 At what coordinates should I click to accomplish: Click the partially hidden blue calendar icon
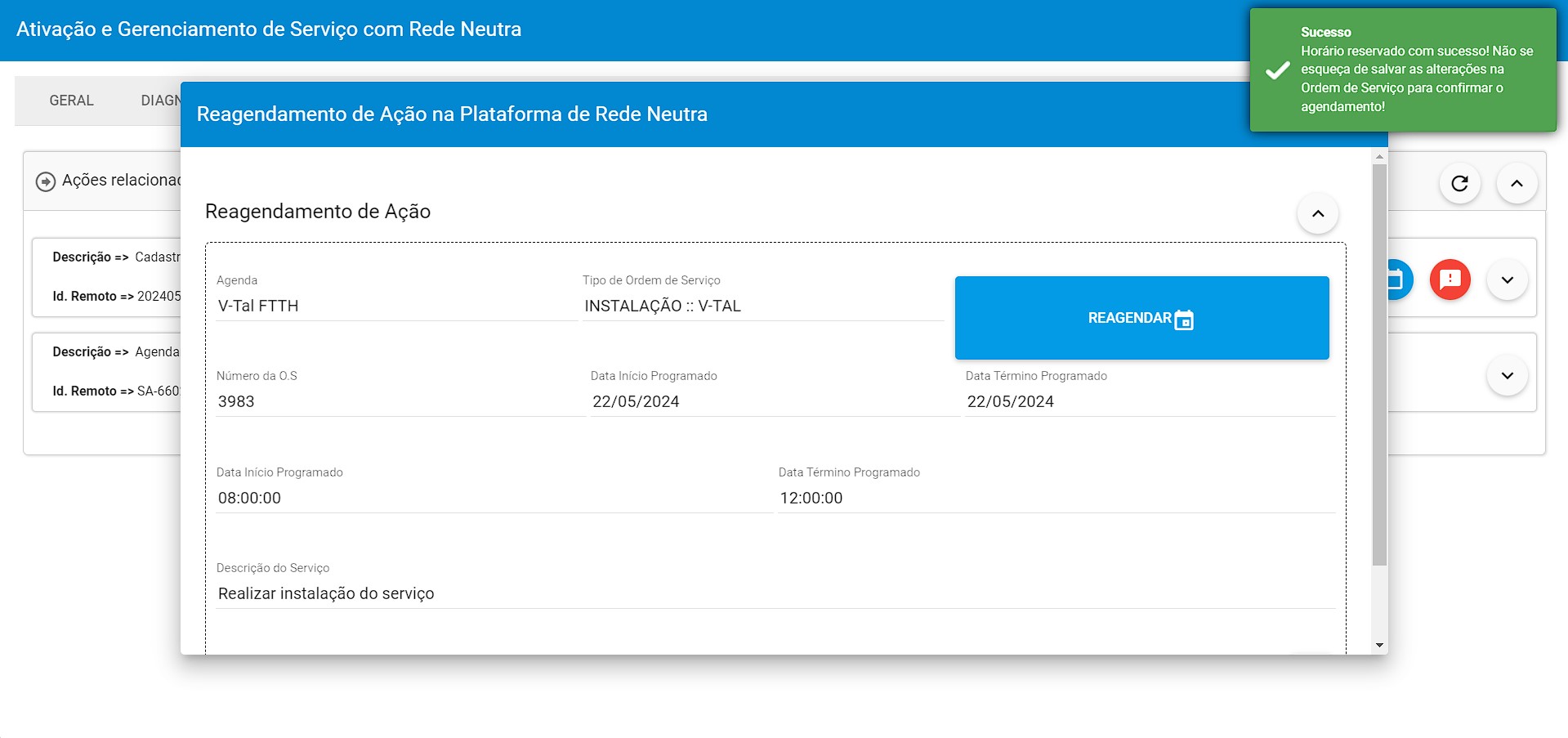pyautogui.click(x=1399, y=280)
